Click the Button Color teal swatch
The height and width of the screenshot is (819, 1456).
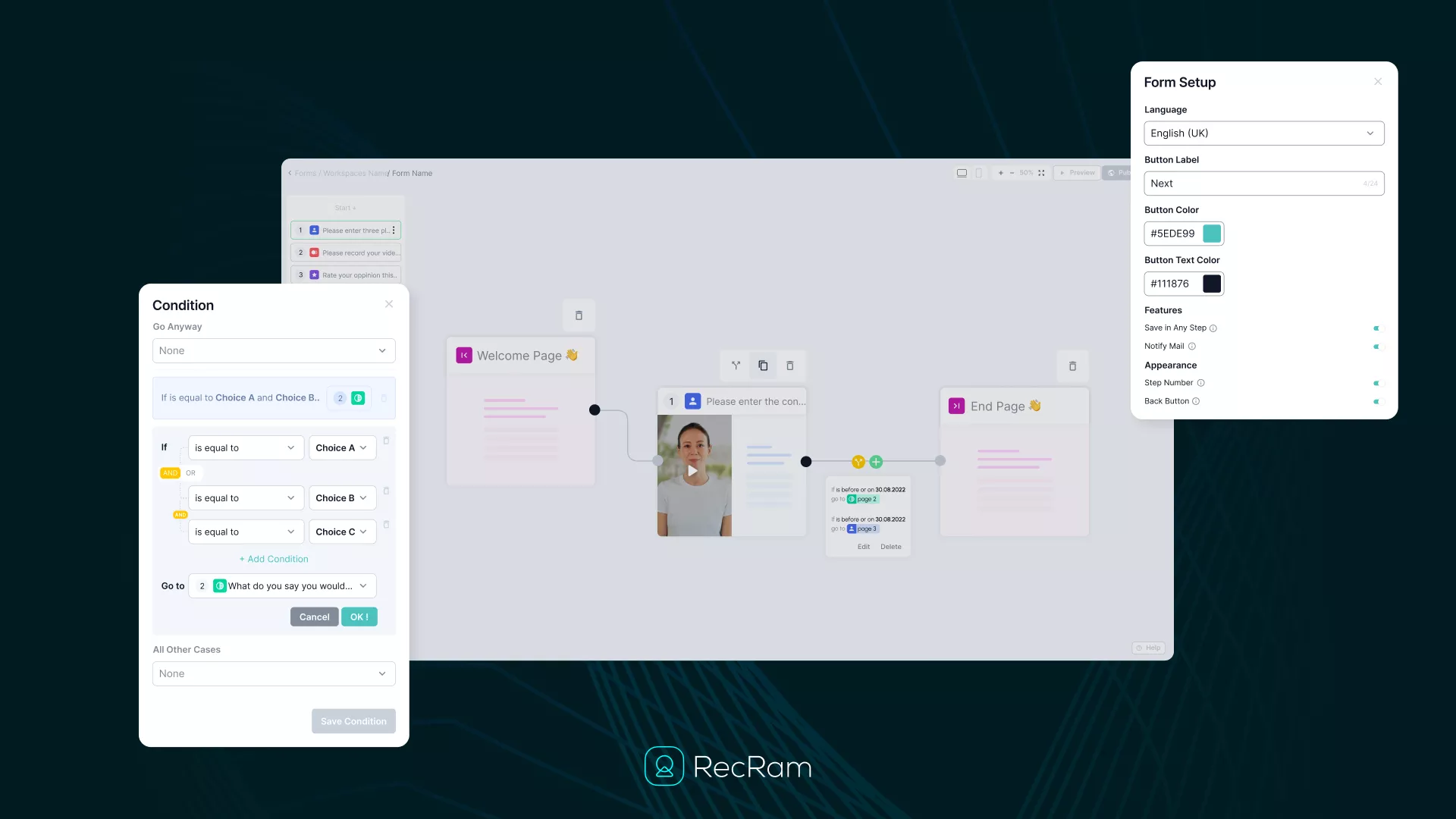pyautogui.click(x=1212, y=234)
